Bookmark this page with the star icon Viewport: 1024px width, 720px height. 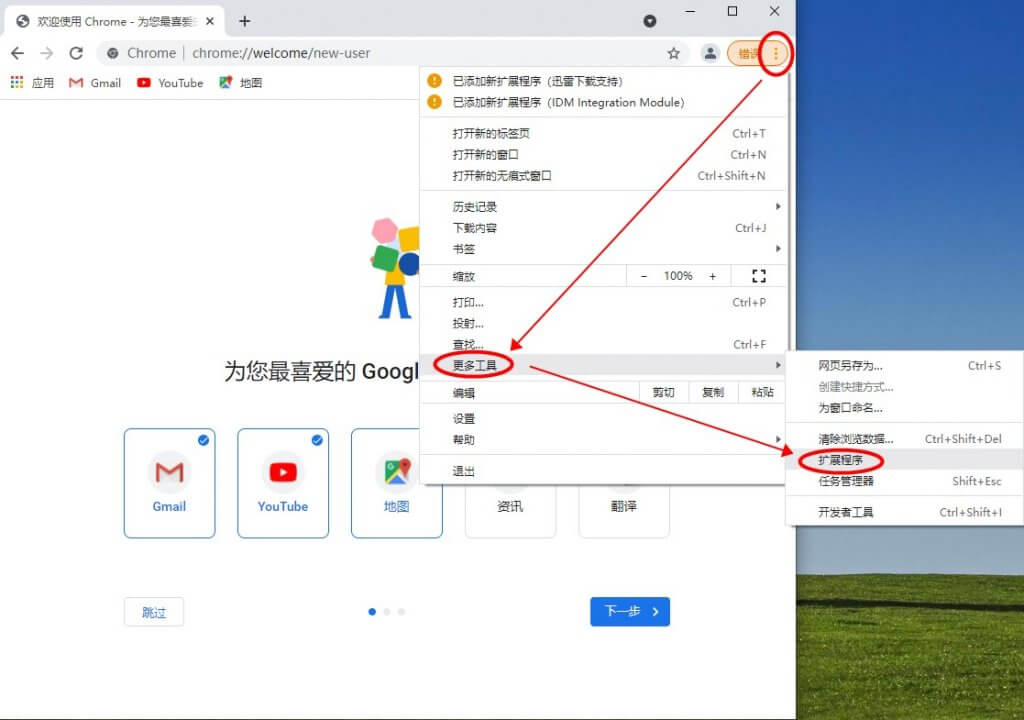pos(673,53)
